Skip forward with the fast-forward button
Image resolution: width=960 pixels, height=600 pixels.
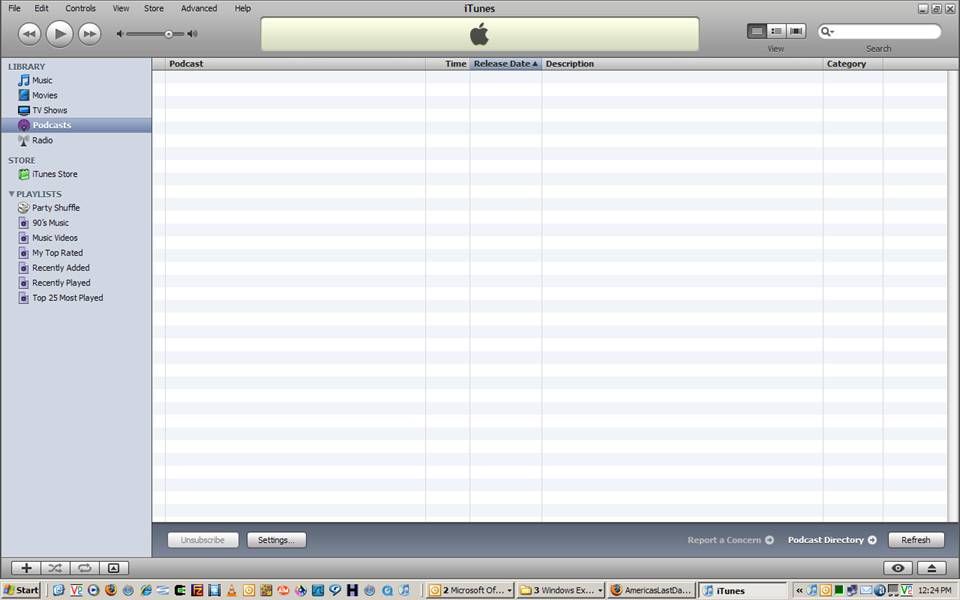89,34
